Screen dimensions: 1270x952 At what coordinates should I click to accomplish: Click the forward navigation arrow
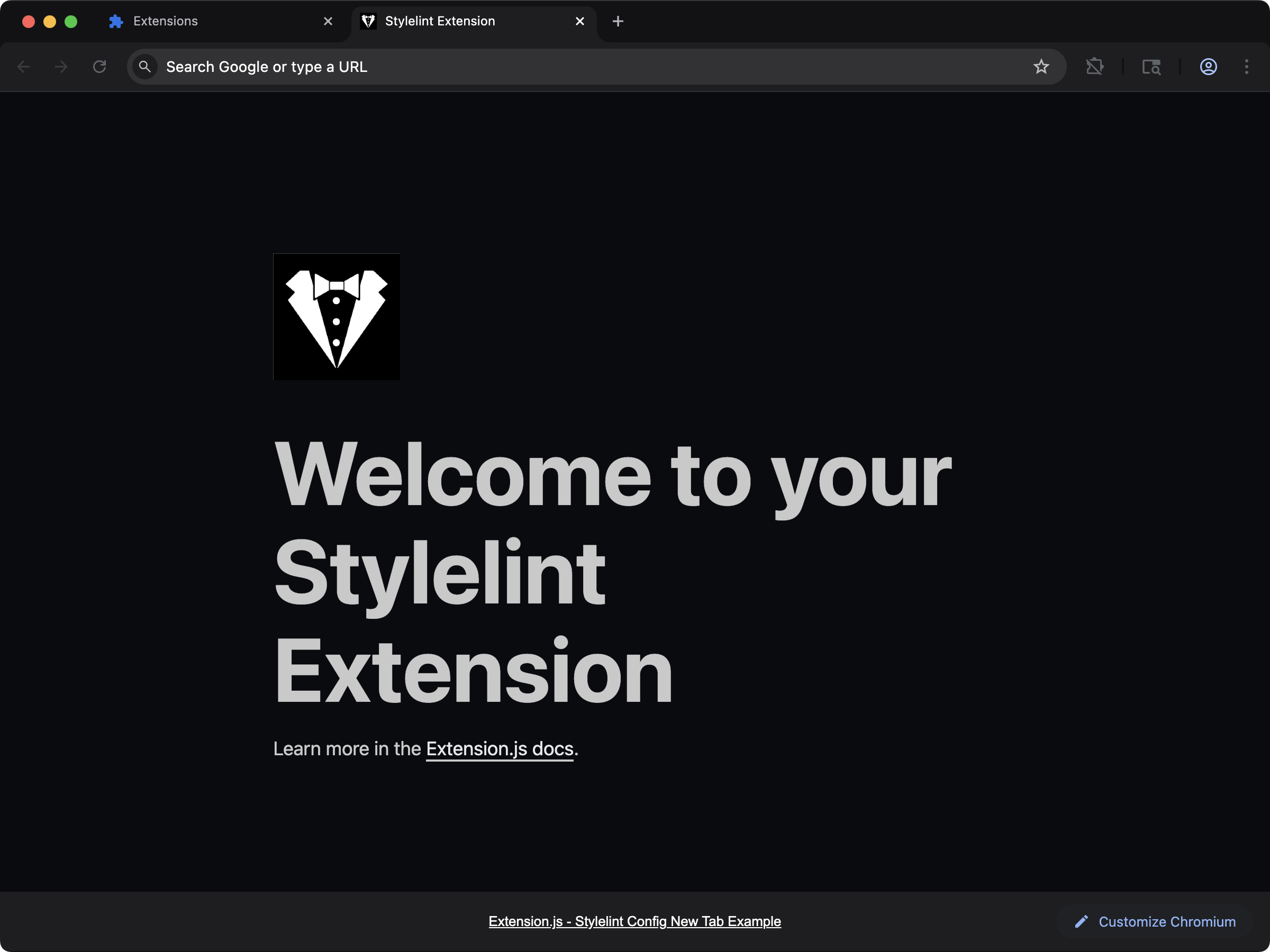(x=61, y=67)
